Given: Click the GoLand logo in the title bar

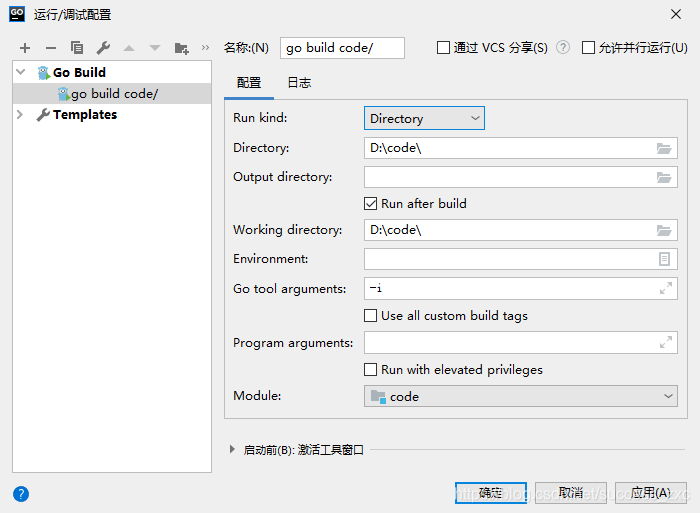Looking at the screenshot, I should pos(17,14).
